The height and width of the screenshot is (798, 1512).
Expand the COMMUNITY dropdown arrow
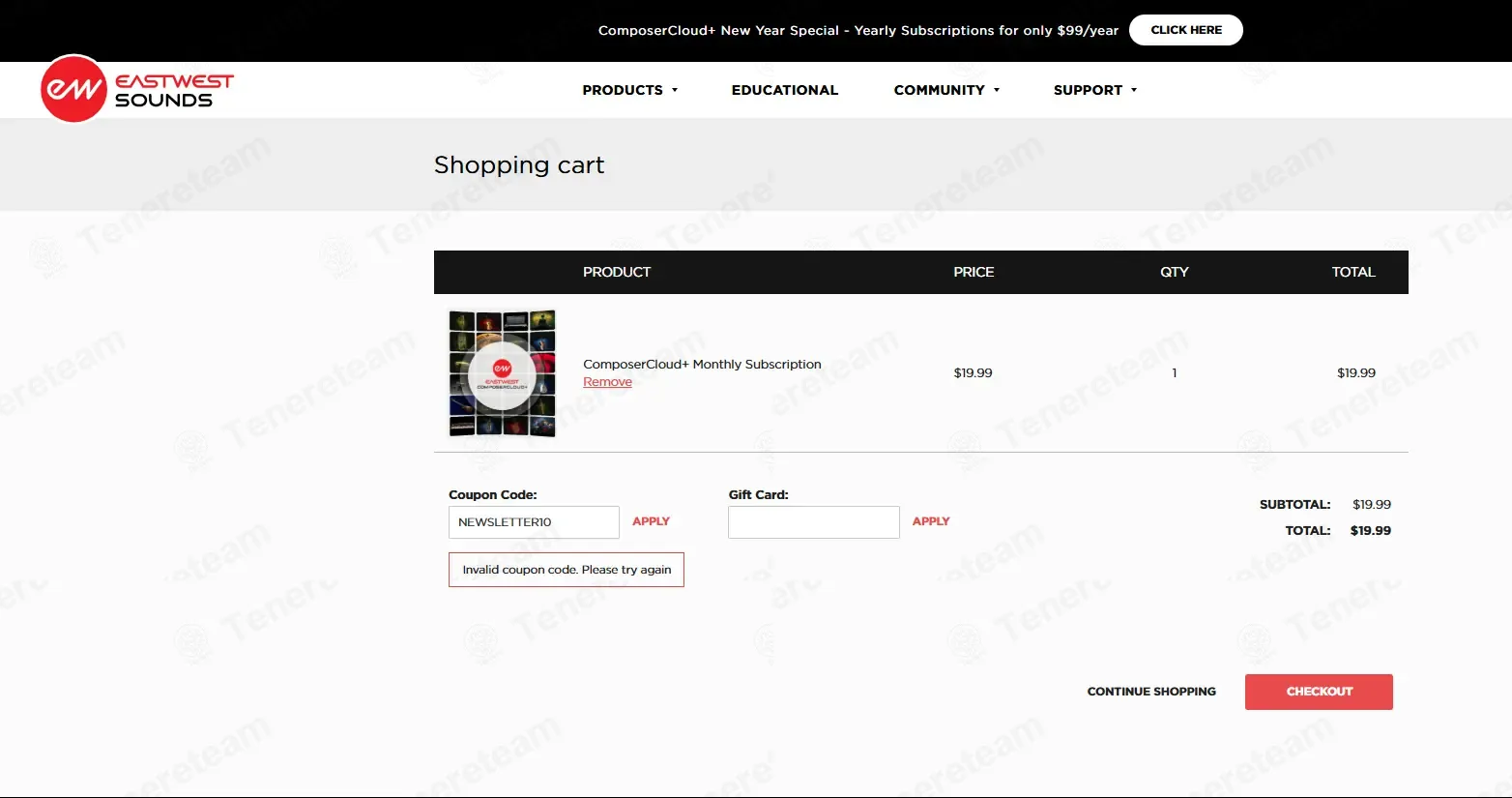pos(997,90)
